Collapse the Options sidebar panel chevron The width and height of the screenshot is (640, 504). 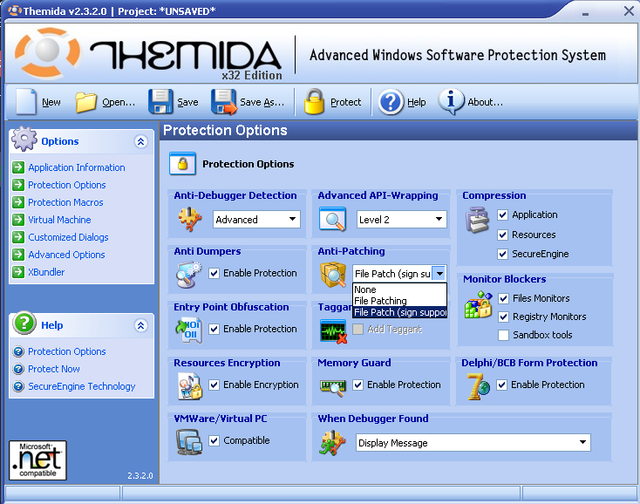click(x=141, y=142)
